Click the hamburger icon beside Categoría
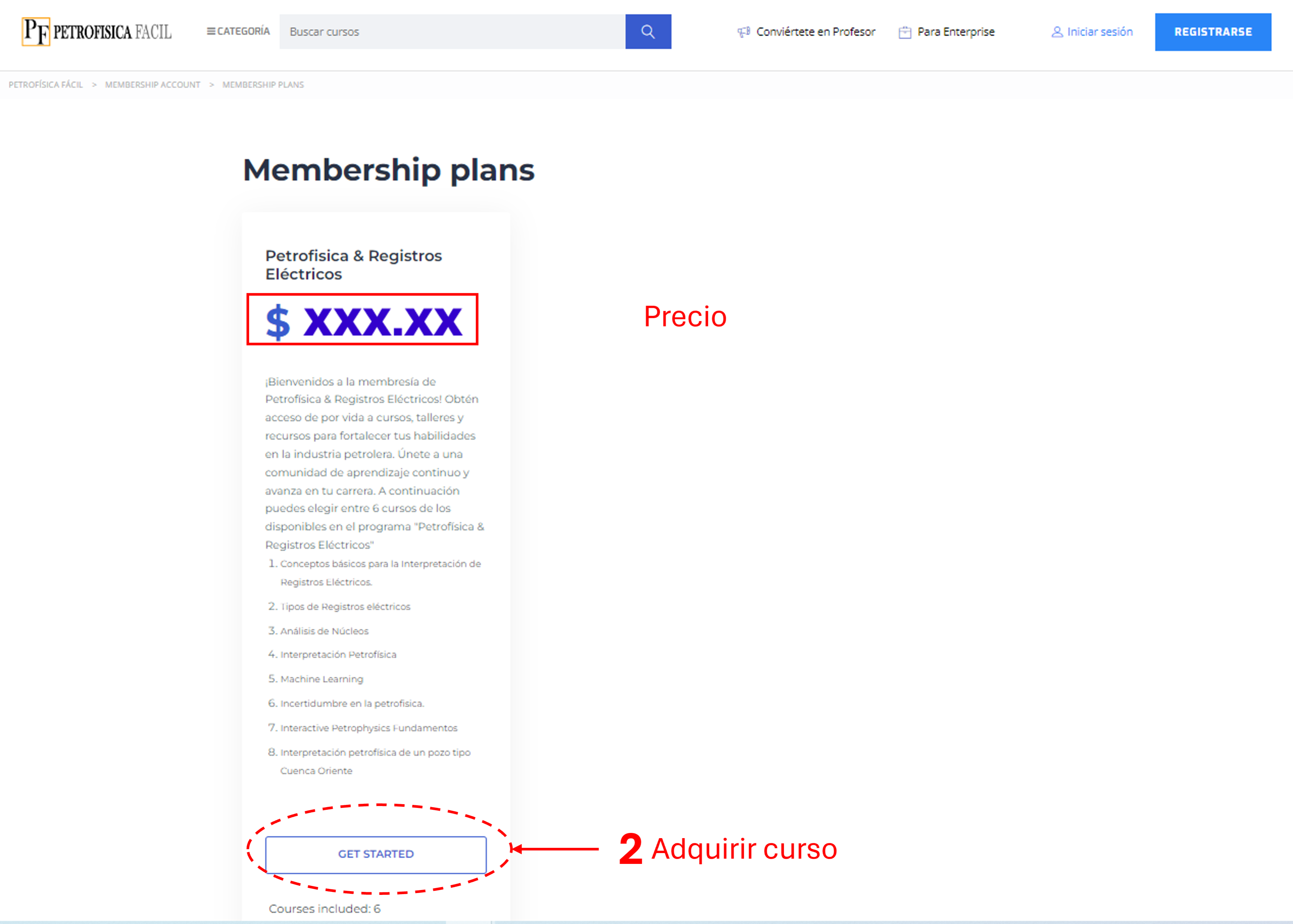This screenshot has width=1293, height=924. coord(211,31)
